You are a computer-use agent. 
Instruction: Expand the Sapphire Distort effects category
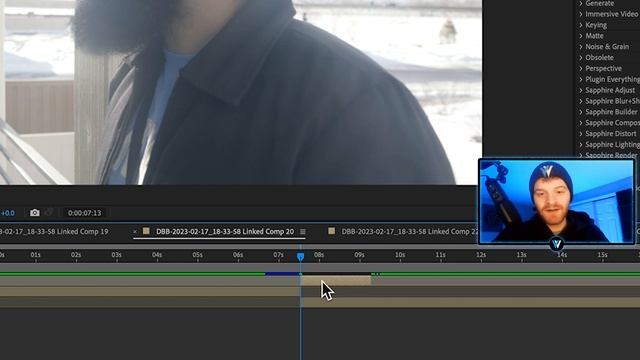581,133
